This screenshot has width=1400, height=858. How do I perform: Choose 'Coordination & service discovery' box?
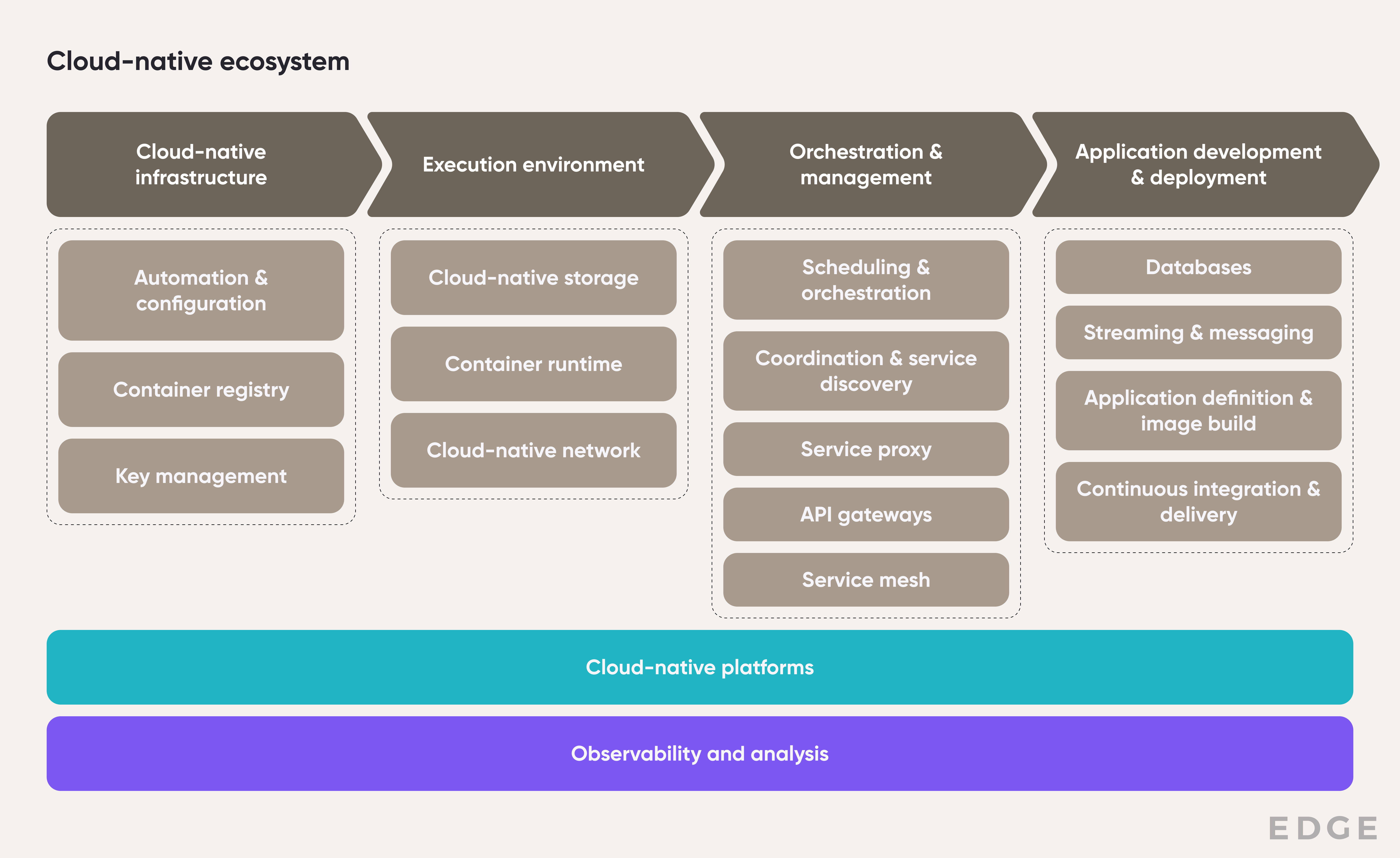pyautogui.click(x=866, y=371)
